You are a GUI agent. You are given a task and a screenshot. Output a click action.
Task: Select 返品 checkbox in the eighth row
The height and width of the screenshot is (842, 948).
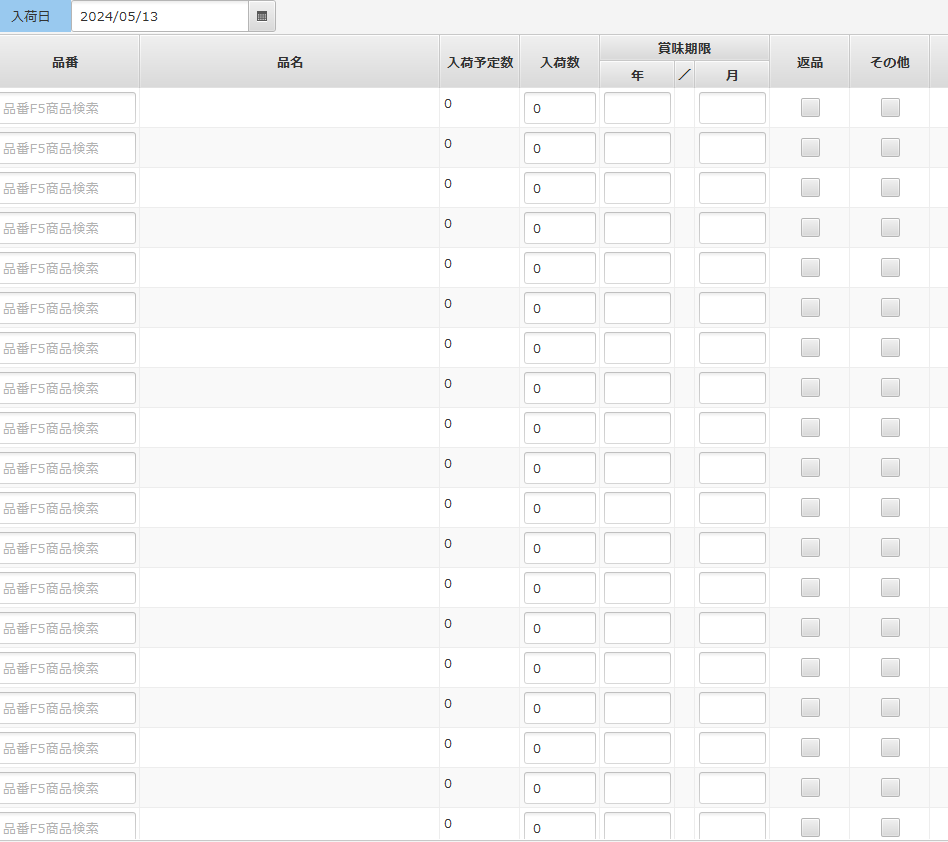pos(810,387)
